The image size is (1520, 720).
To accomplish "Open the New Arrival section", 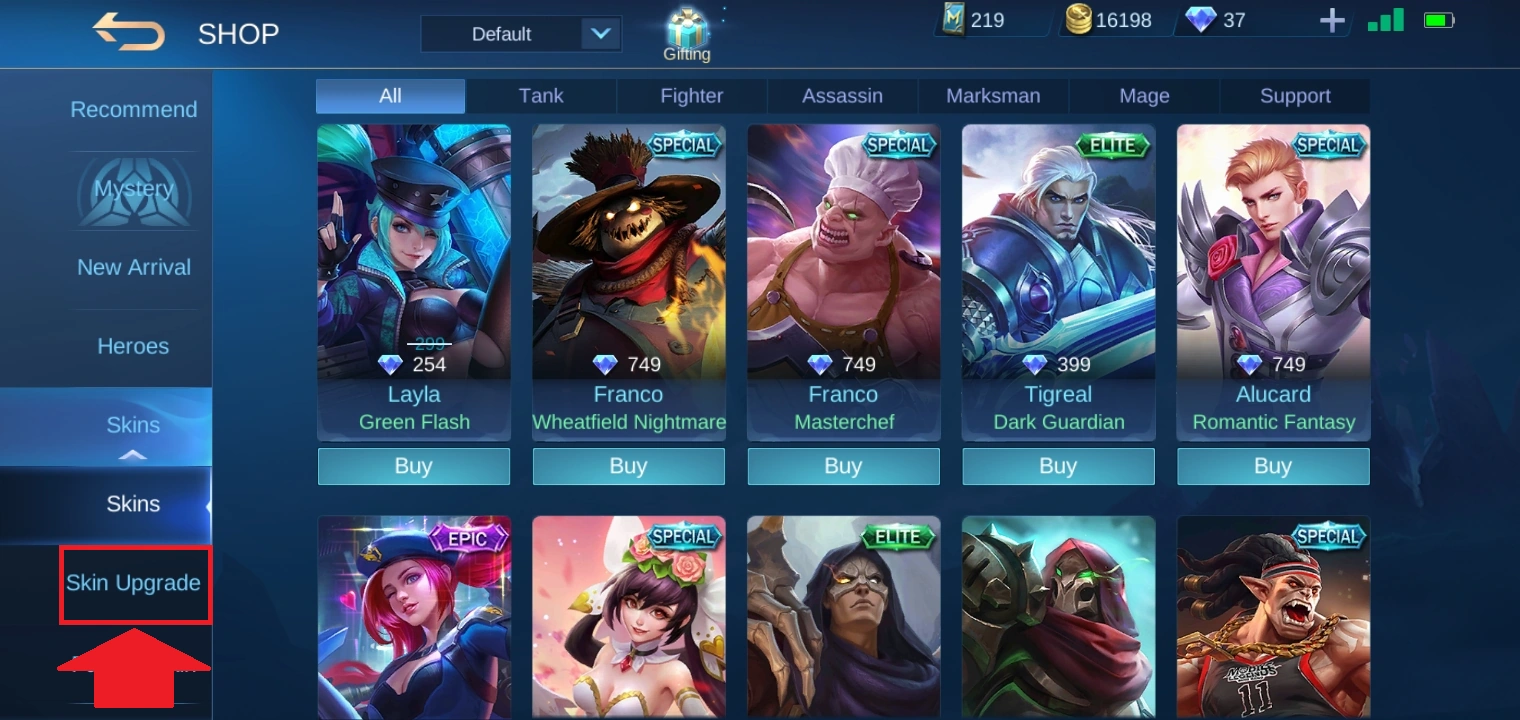I will coord(134,267).
